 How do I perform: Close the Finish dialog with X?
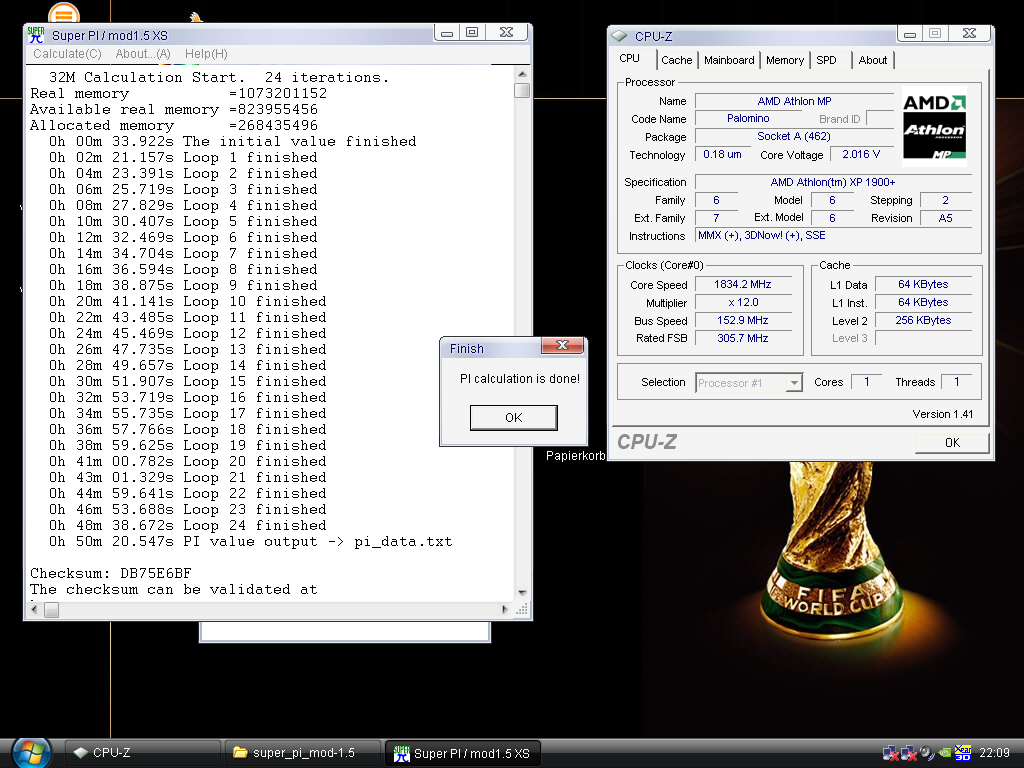(562, 345)
